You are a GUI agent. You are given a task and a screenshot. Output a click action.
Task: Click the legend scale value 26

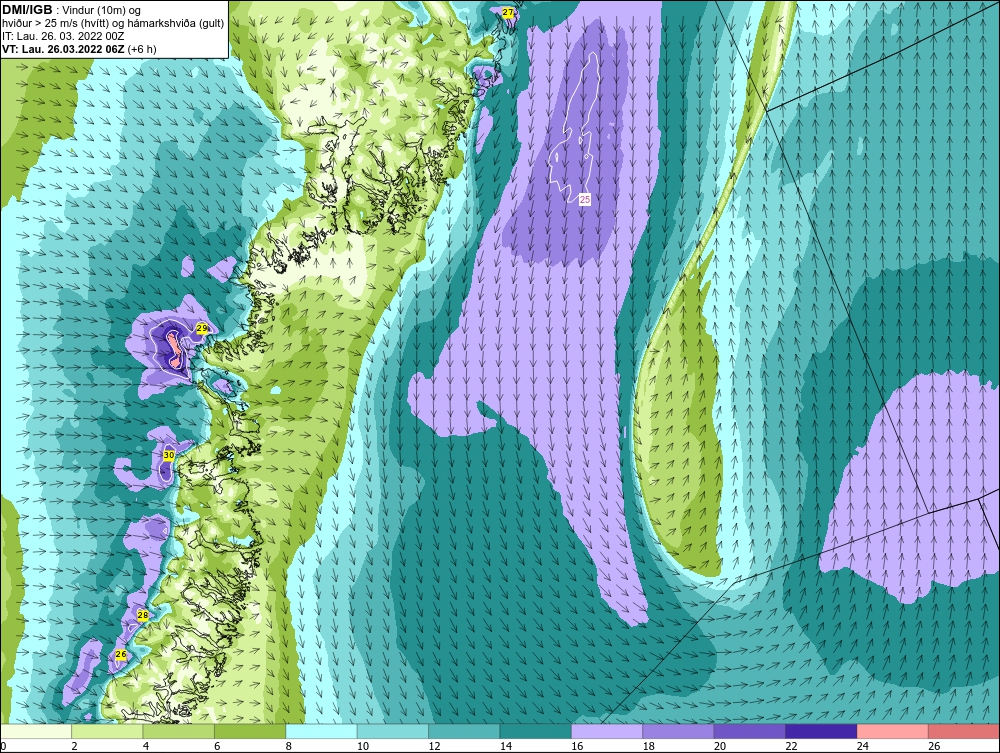pyautogui.click(x=934, y=746)
